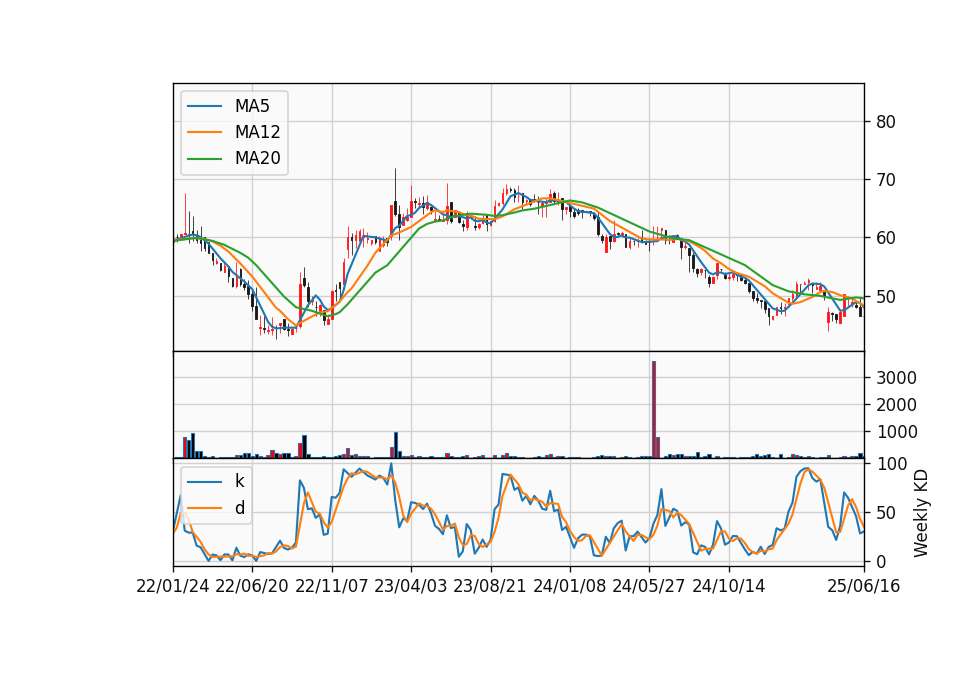
Task: Click the 23/04/03 date axis label
Action: (x=411, y=587)
